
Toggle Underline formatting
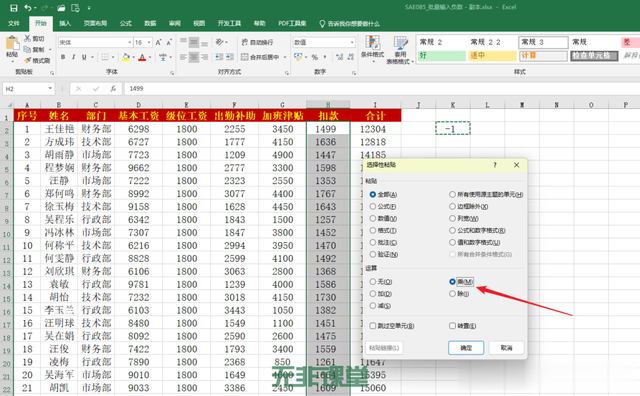coord(84,57)
